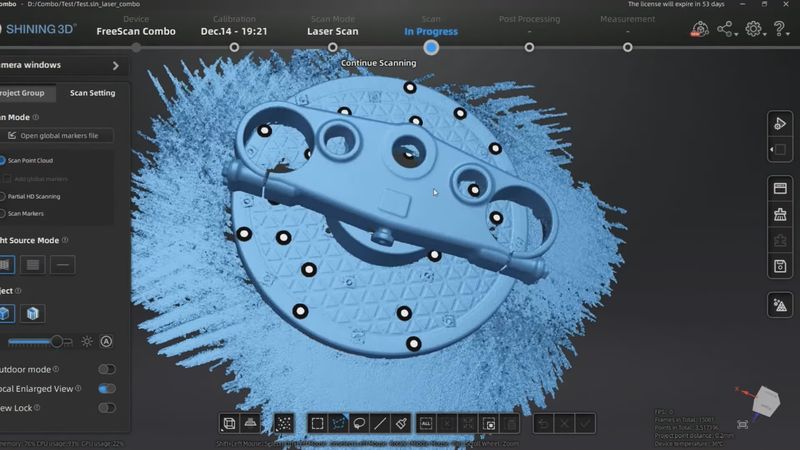Image resolution: width=800 pixels, height=450 pixels.
Task: Click the clean-up broom icon
Action: point(780,213)
